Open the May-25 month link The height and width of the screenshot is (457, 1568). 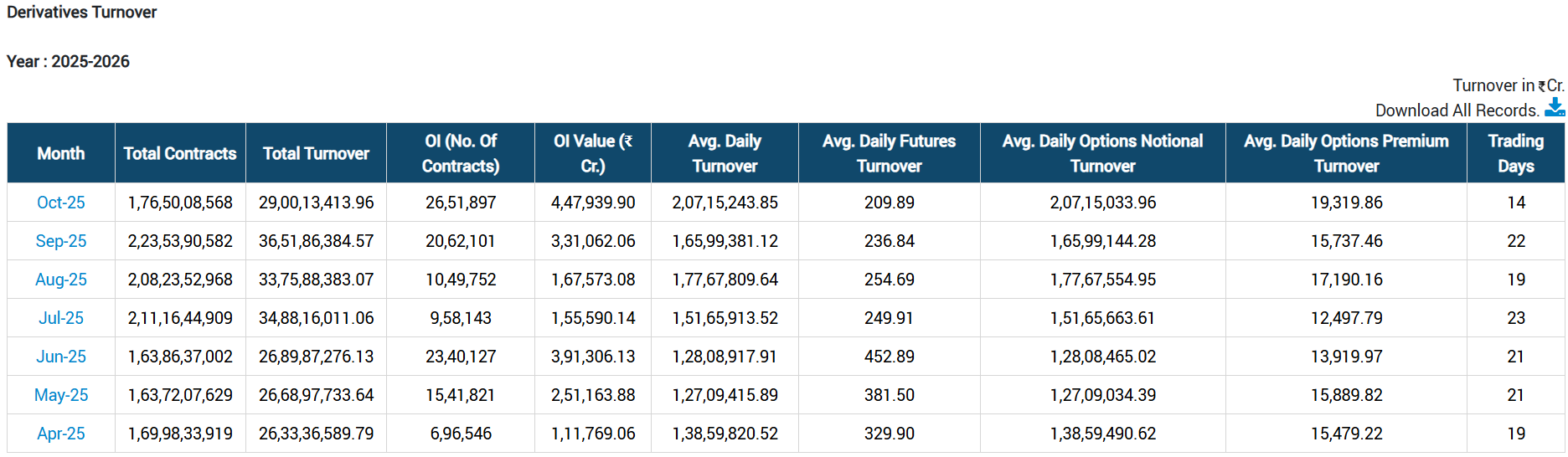61,395
